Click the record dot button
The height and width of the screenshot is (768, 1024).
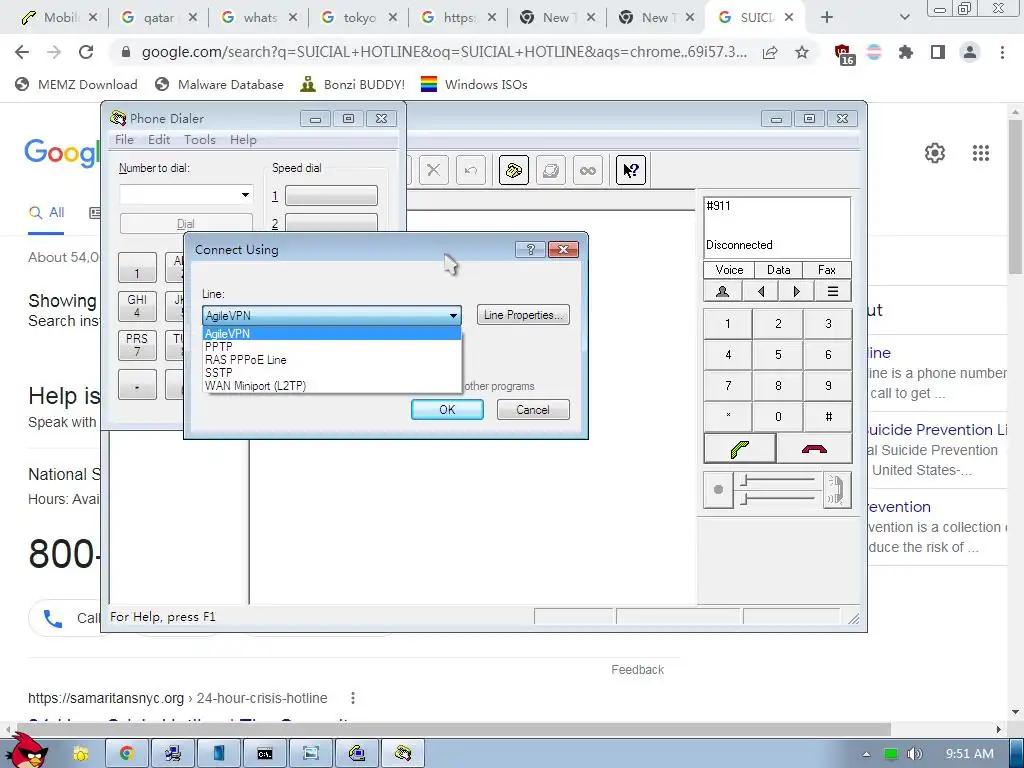[x=718, y=489]
